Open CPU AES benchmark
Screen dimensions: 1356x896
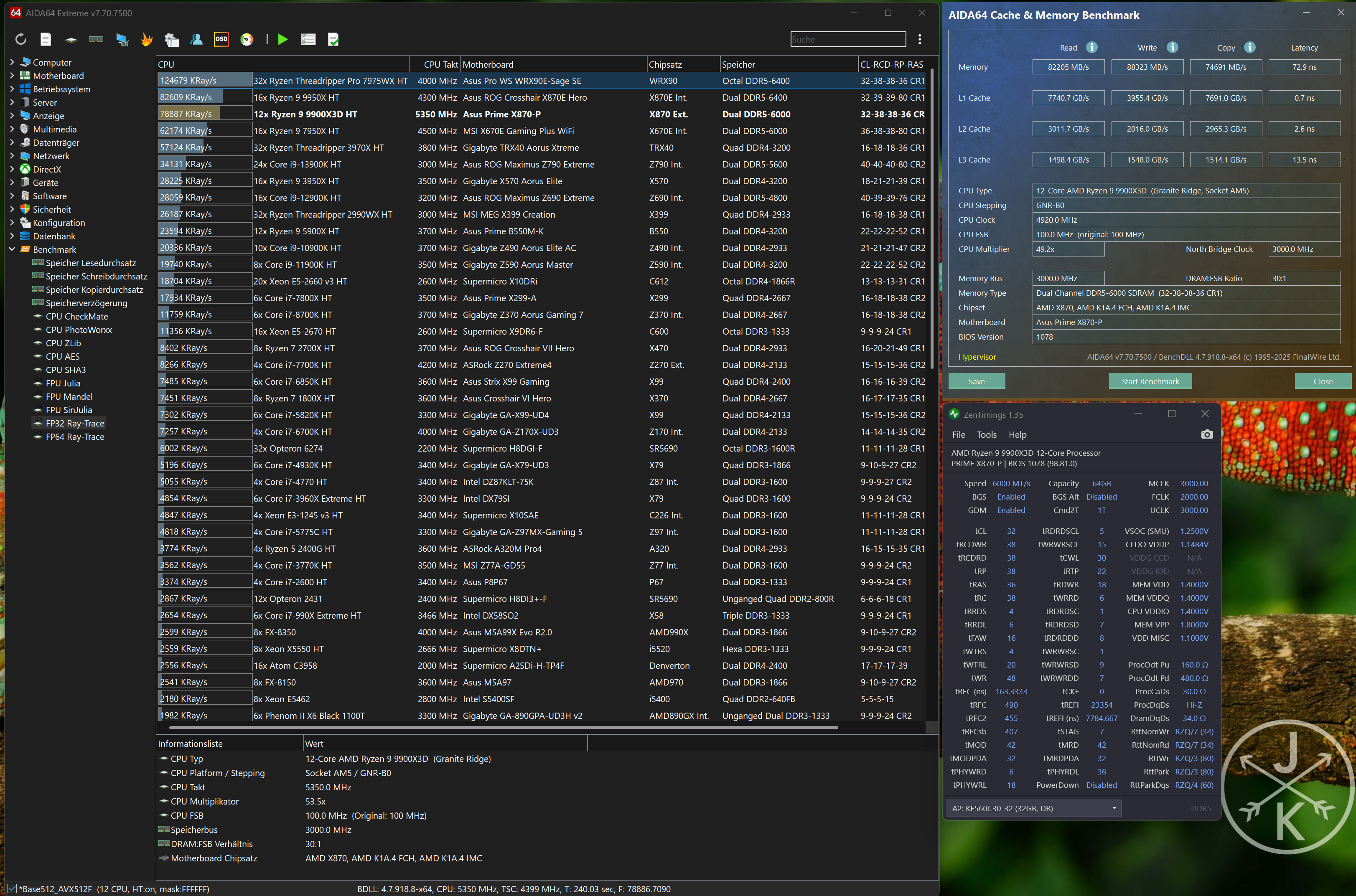coord(63,357)
